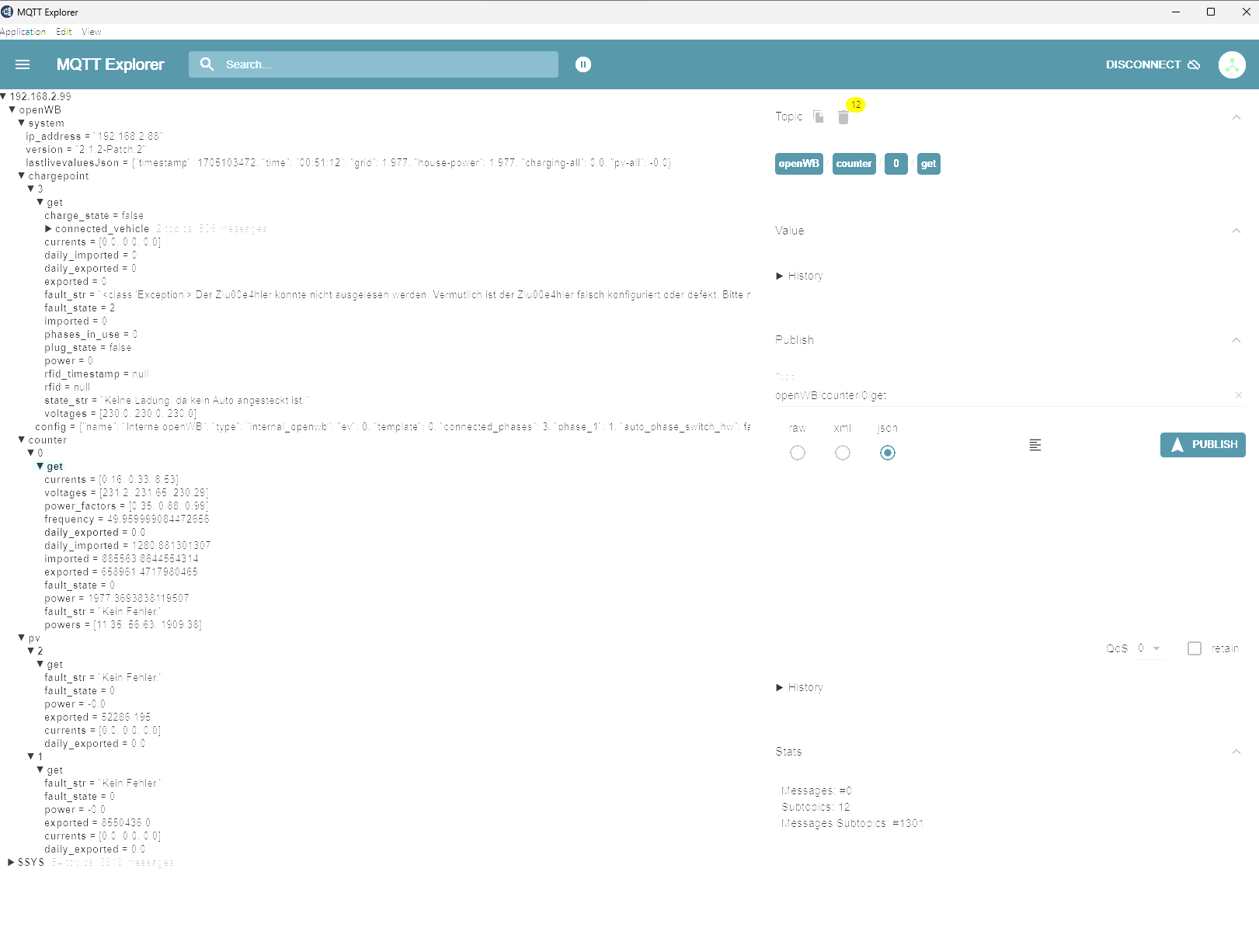Enable the retain checkbox

point(1195,648)
